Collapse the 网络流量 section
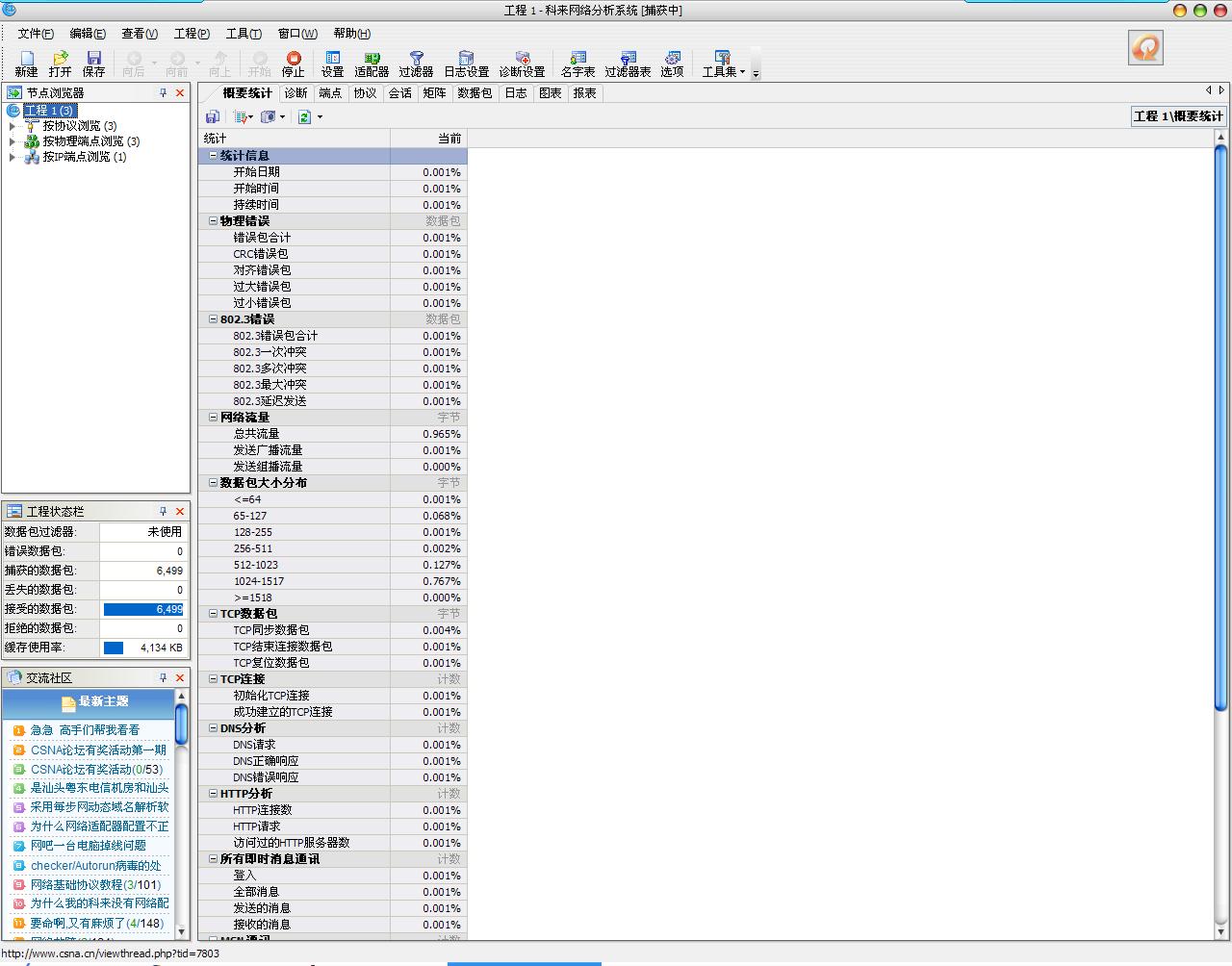This screenshot has width=1232, height=966. (x=213, y=418)
